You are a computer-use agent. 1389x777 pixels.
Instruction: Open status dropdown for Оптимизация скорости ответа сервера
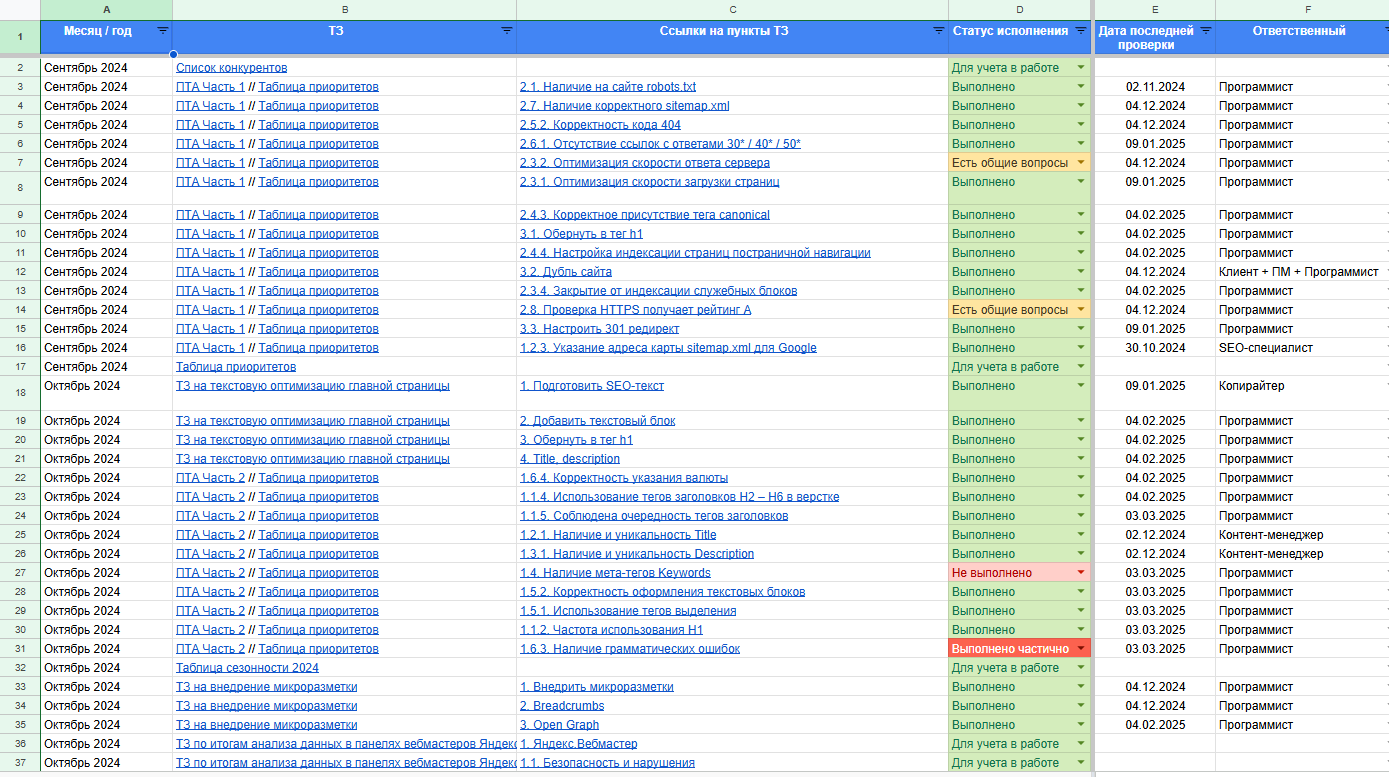click(x=1080, y=163)
